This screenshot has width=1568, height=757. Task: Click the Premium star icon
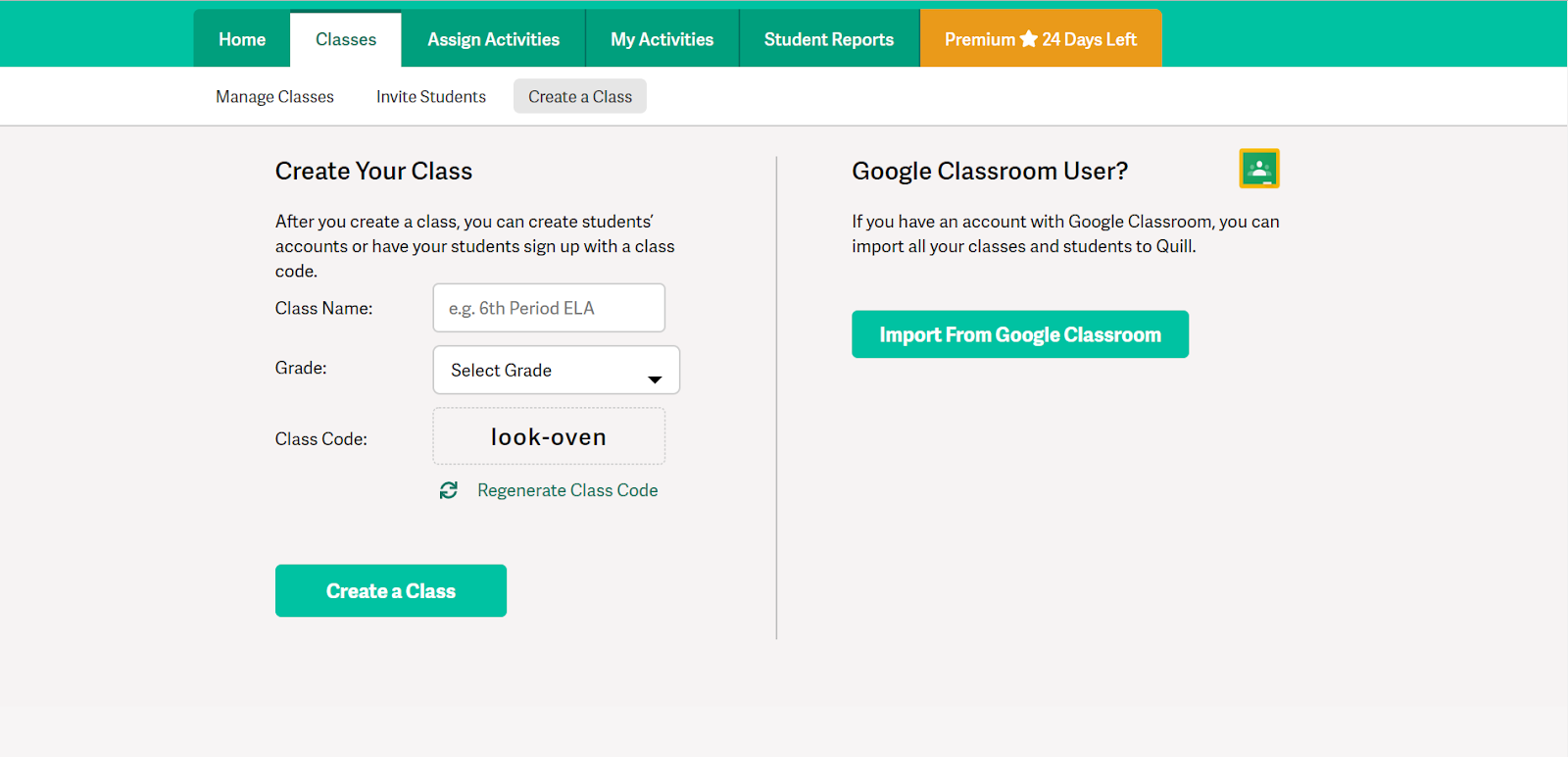pos(1029,39)
